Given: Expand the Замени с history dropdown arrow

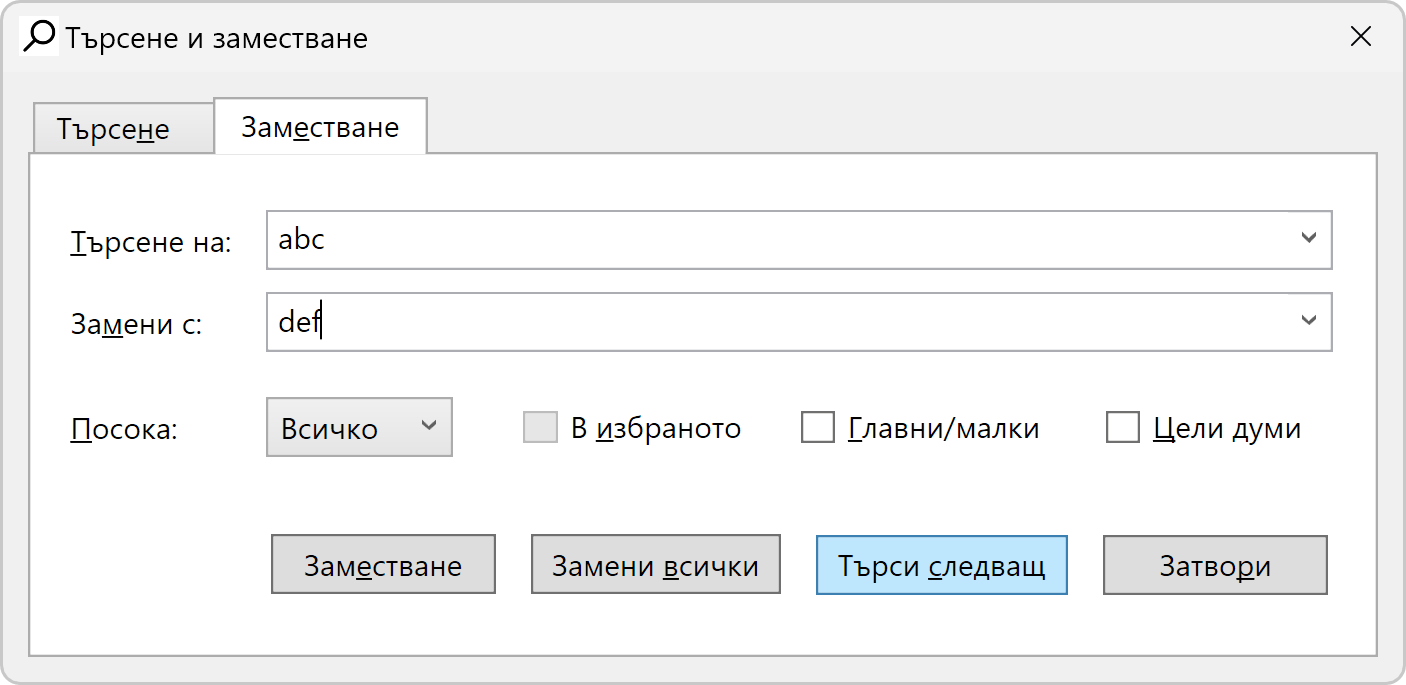Looking at the screenshot, I should pos(1308,321).
